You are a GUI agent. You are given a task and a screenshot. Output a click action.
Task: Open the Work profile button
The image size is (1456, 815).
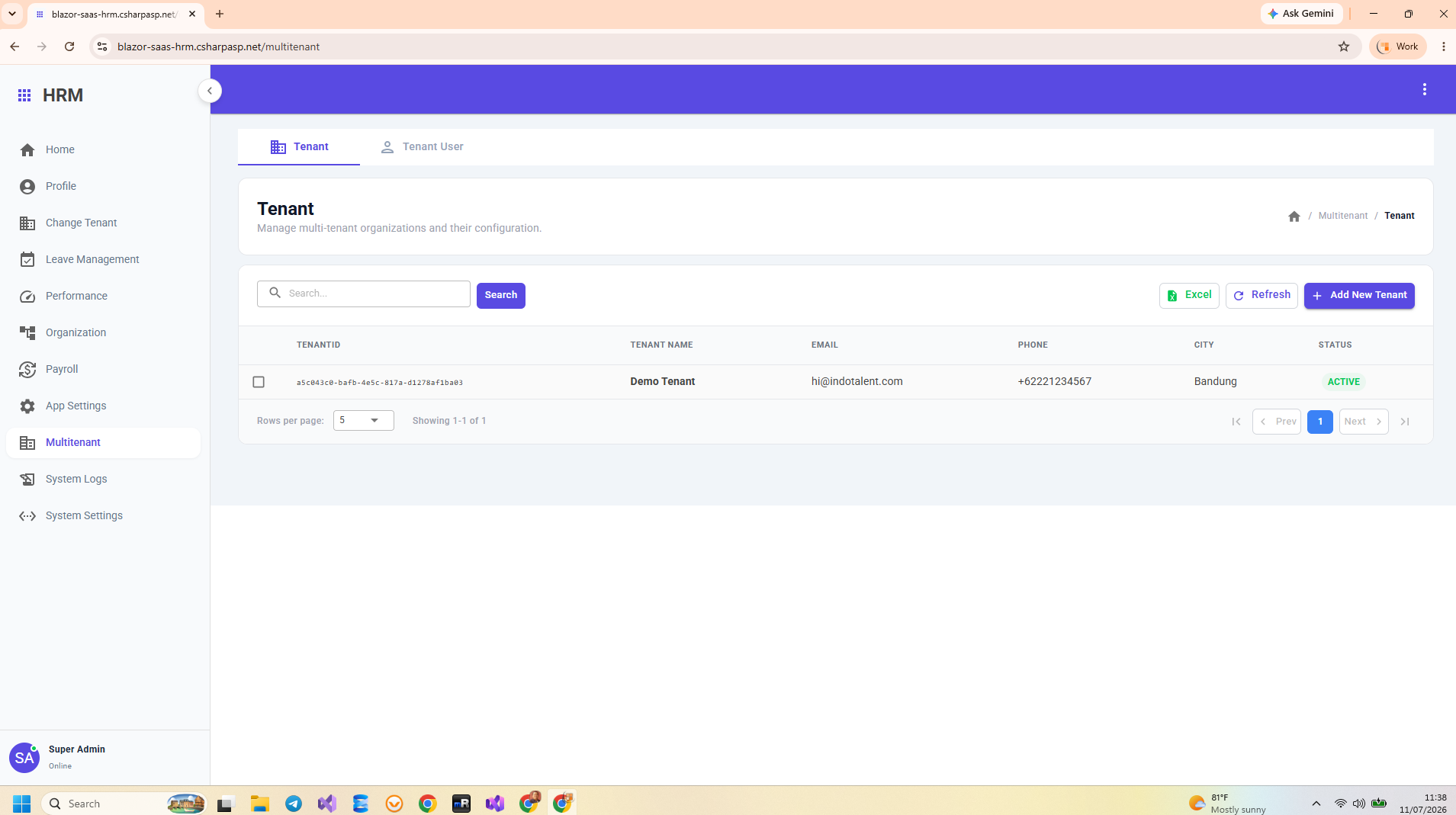coord(1398,47)
